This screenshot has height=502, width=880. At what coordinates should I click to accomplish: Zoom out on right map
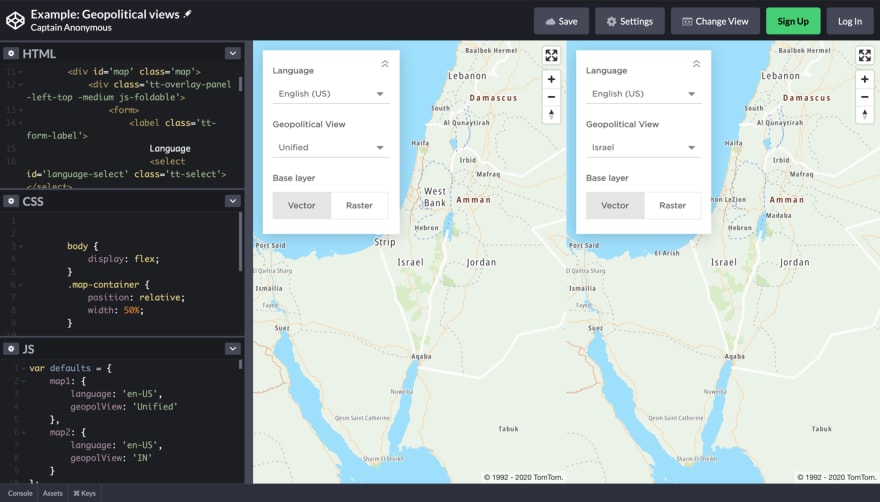coord(864,97)
